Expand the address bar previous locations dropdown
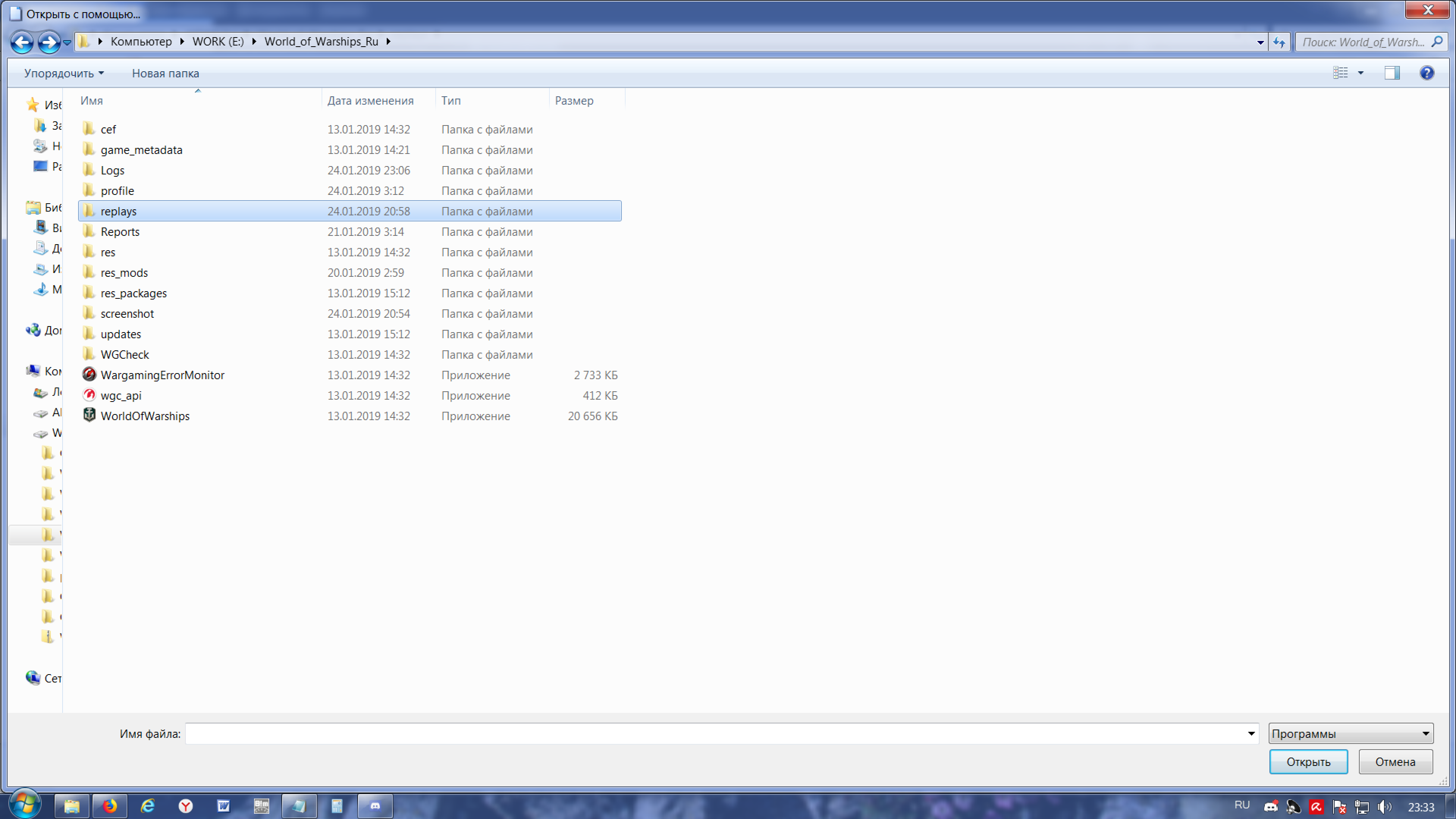Screen dimensions: 1456x819 pos(1260,42)
